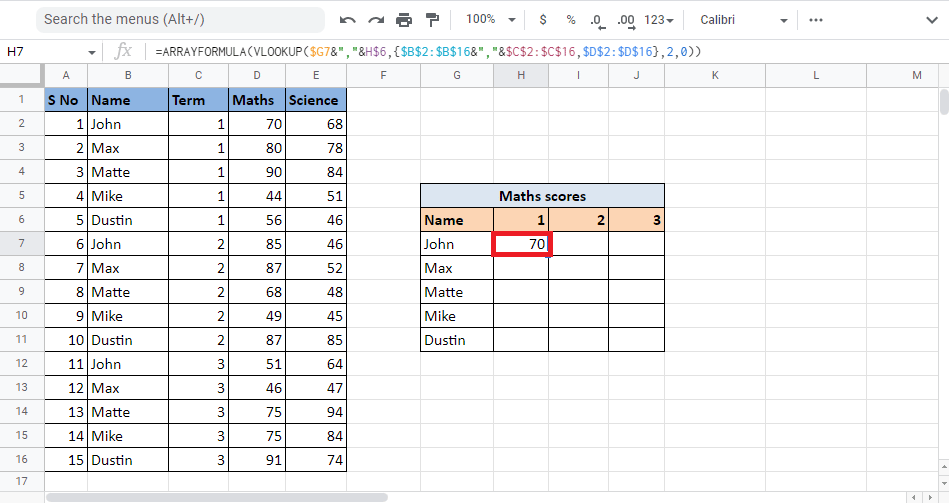Expand the 123 number format dropdown
949x503 pixels.
pyautogui.click(x=659, y=20)
